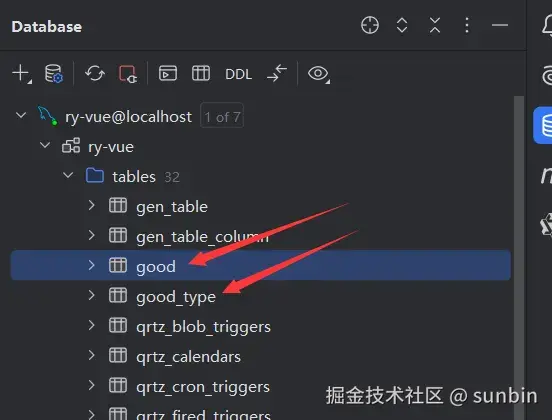Refresh the database with the sync icon
This screenshot has width=552, height=420.
95,74
